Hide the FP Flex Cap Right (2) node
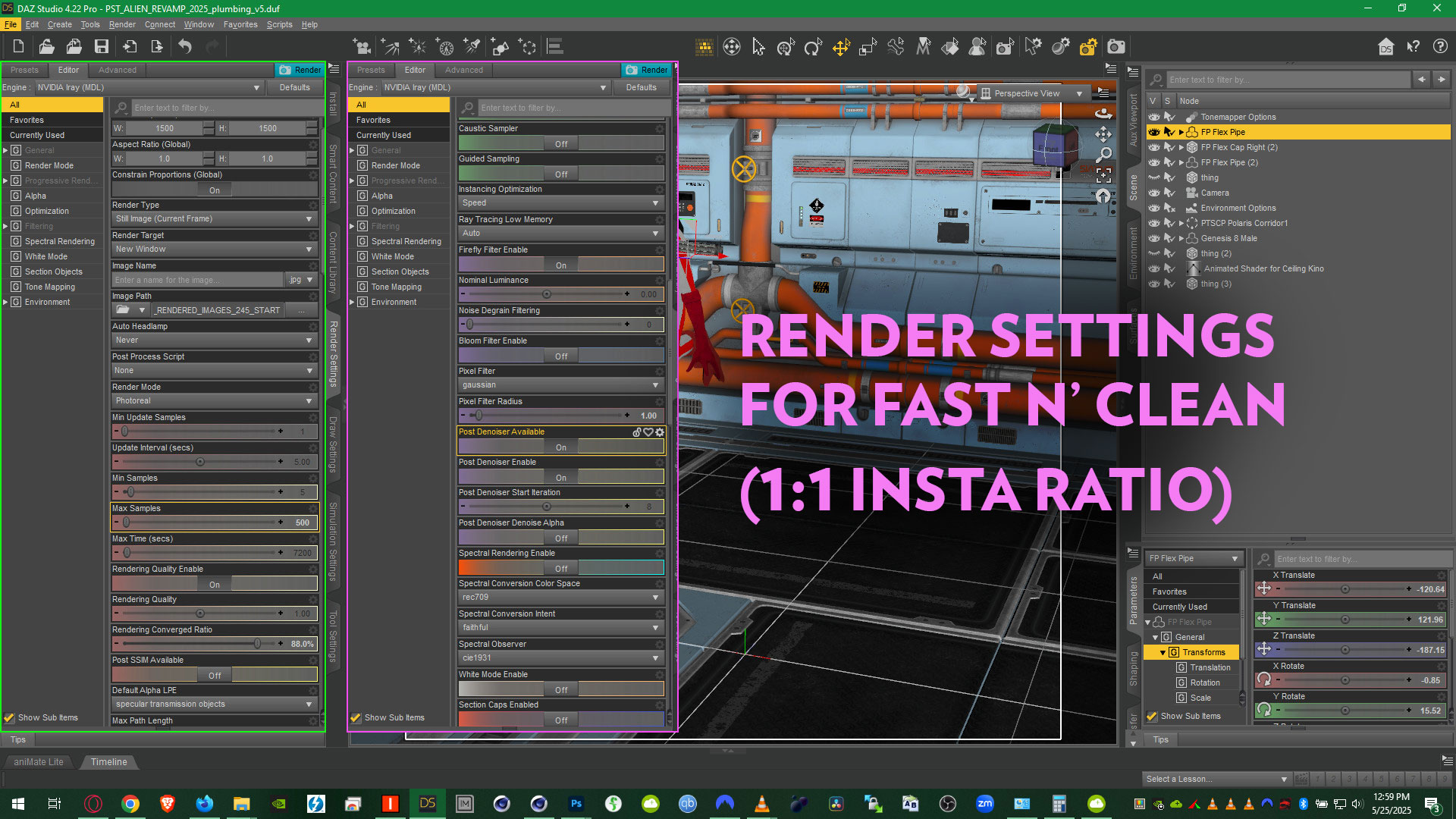The height and width of the screenshot is (819, 1456). (x=1154, y=147)
